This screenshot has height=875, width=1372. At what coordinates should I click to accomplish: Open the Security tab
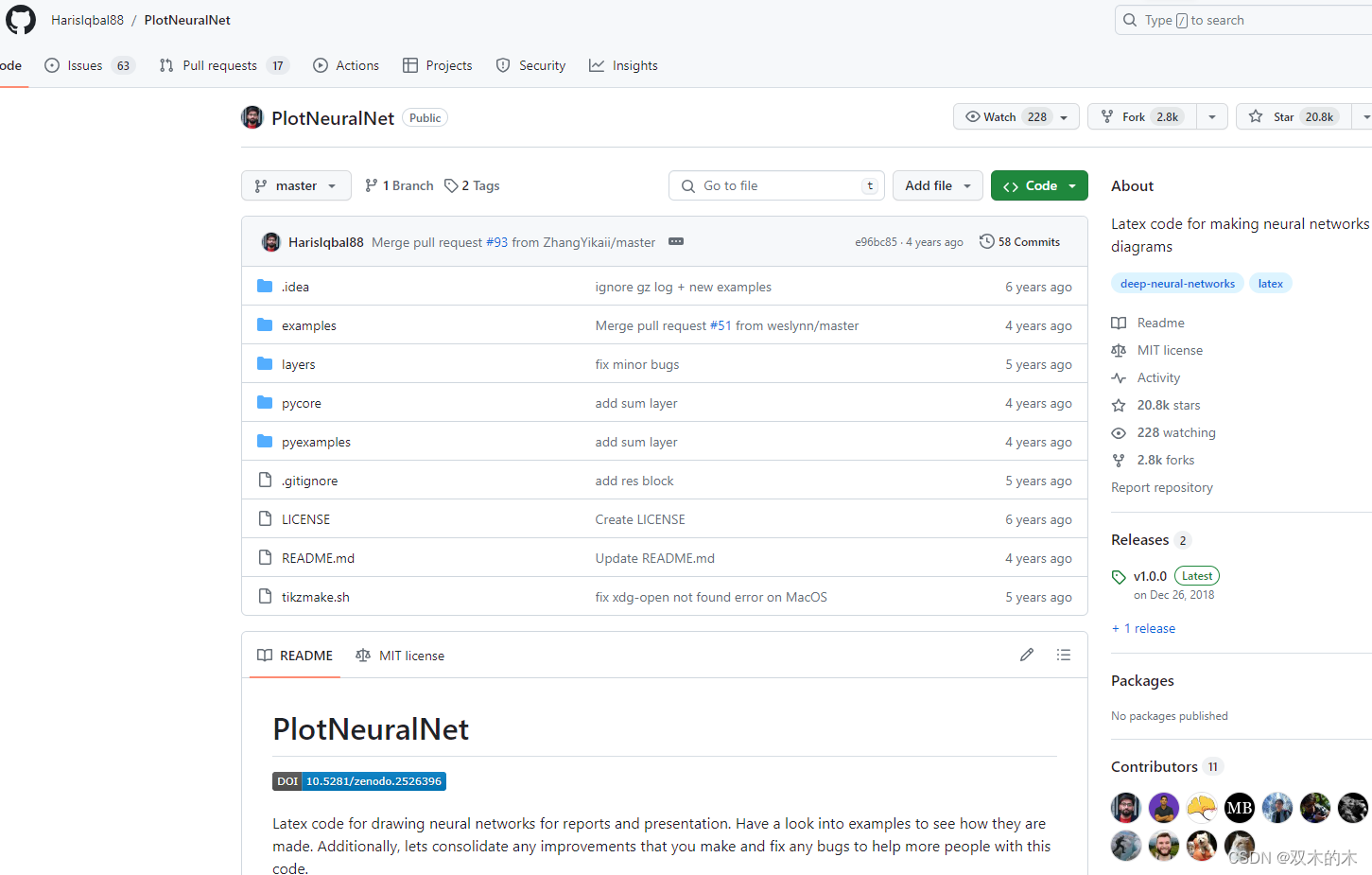(x=530, y=65)
